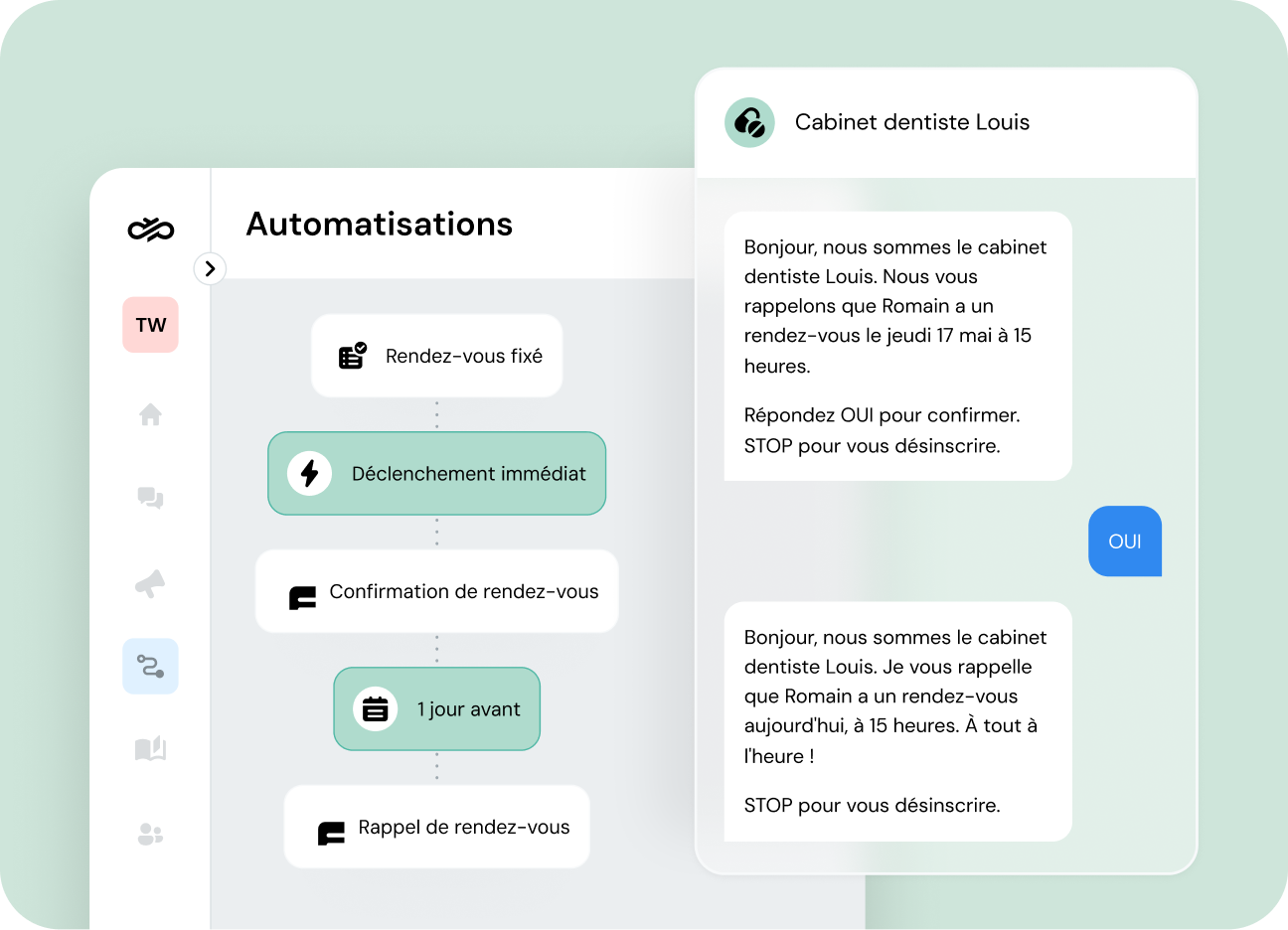This screenshot has height=930, width=1288.
Task: Click the Cabinet dentiste Louis avatar
Action: click(x=749, y=122)
